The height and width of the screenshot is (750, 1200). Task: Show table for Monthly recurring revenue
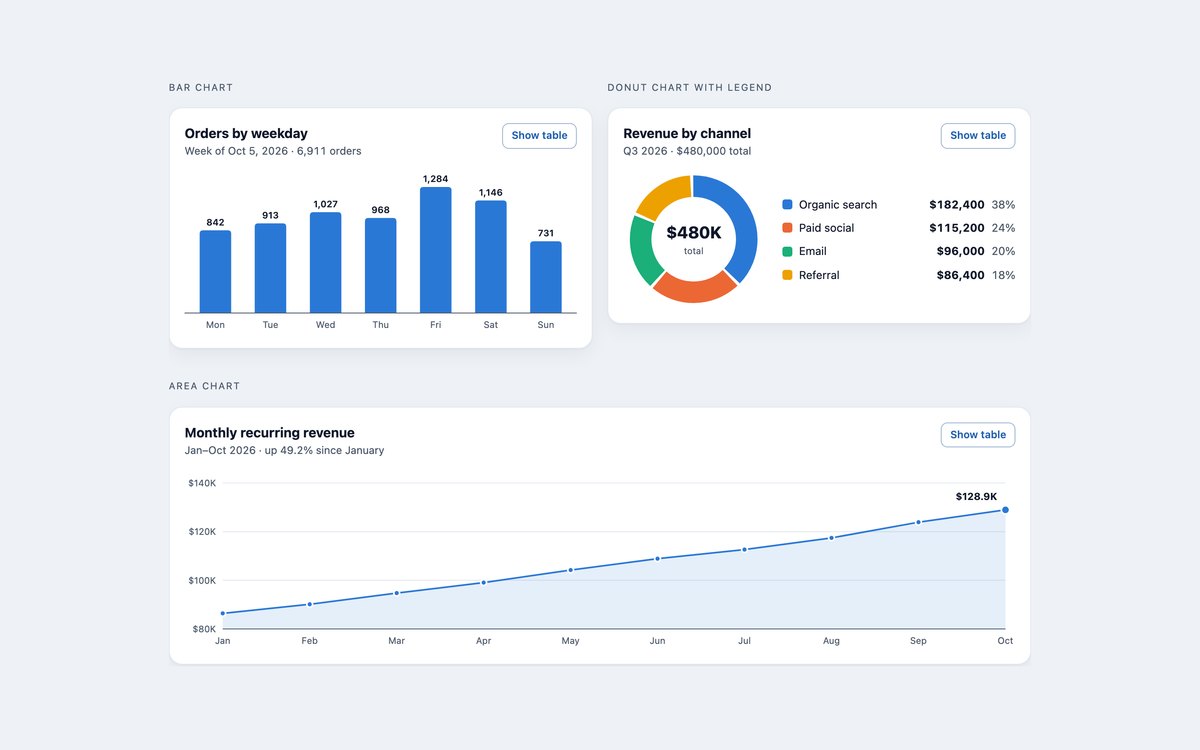978,435
